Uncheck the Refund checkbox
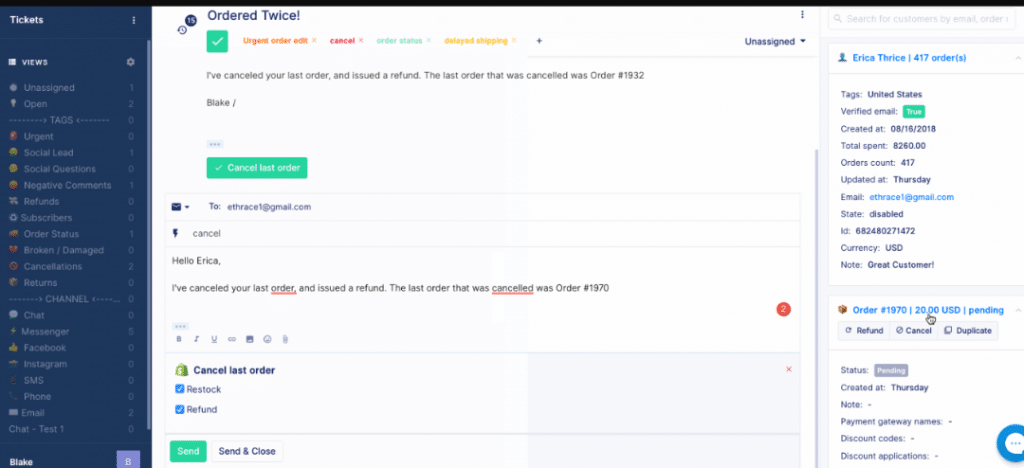The height and width of the screenshot is (468, 1024). [180, 409]
